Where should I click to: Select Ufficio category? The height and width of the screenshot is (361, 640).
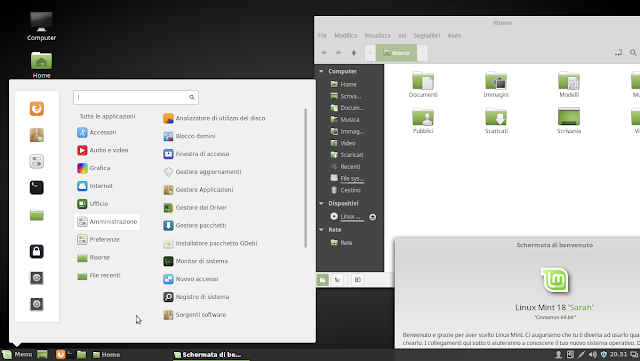point(93,204)
